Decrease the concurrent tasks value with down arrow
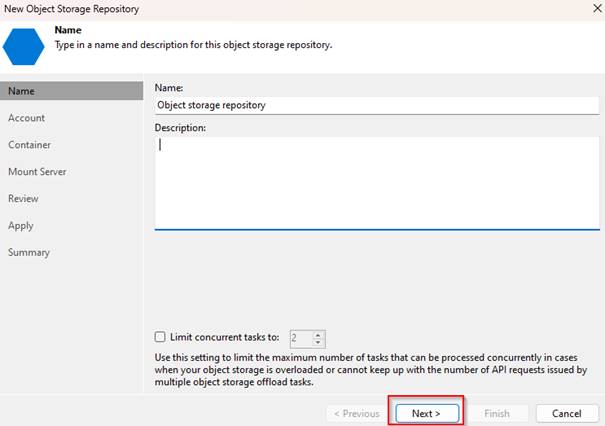This screenshot has height=426, width=605. click(318, 343)
